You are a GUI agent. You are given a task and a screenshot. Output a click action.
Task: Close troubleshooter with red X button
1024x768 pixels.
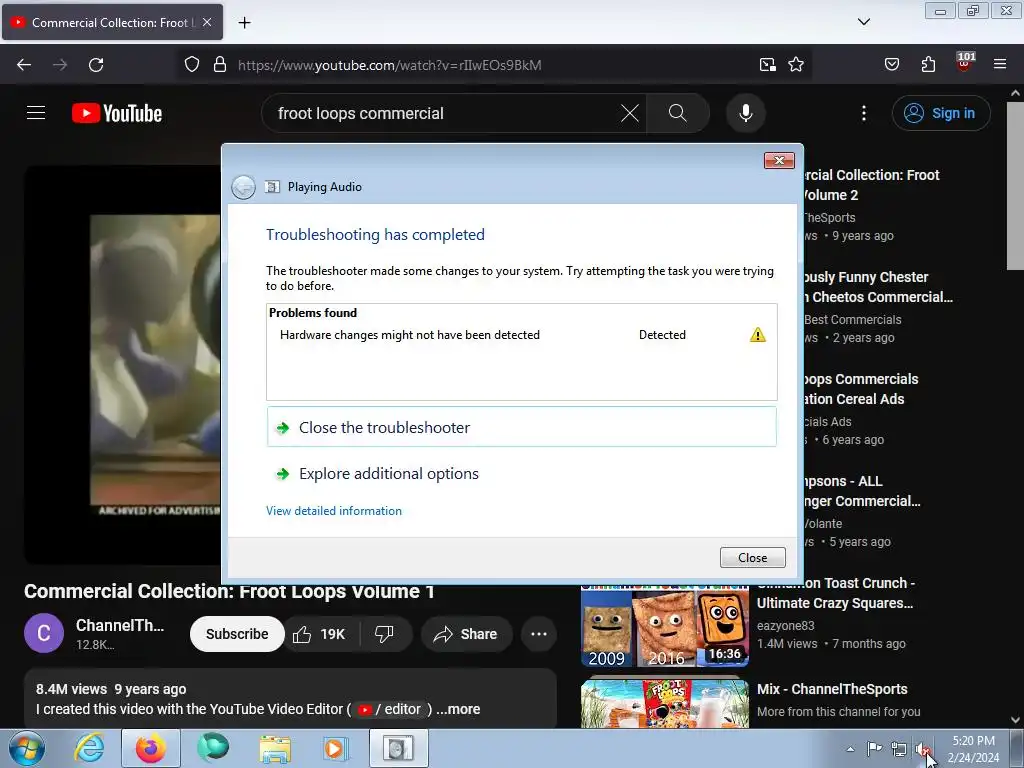coord(779,161)
